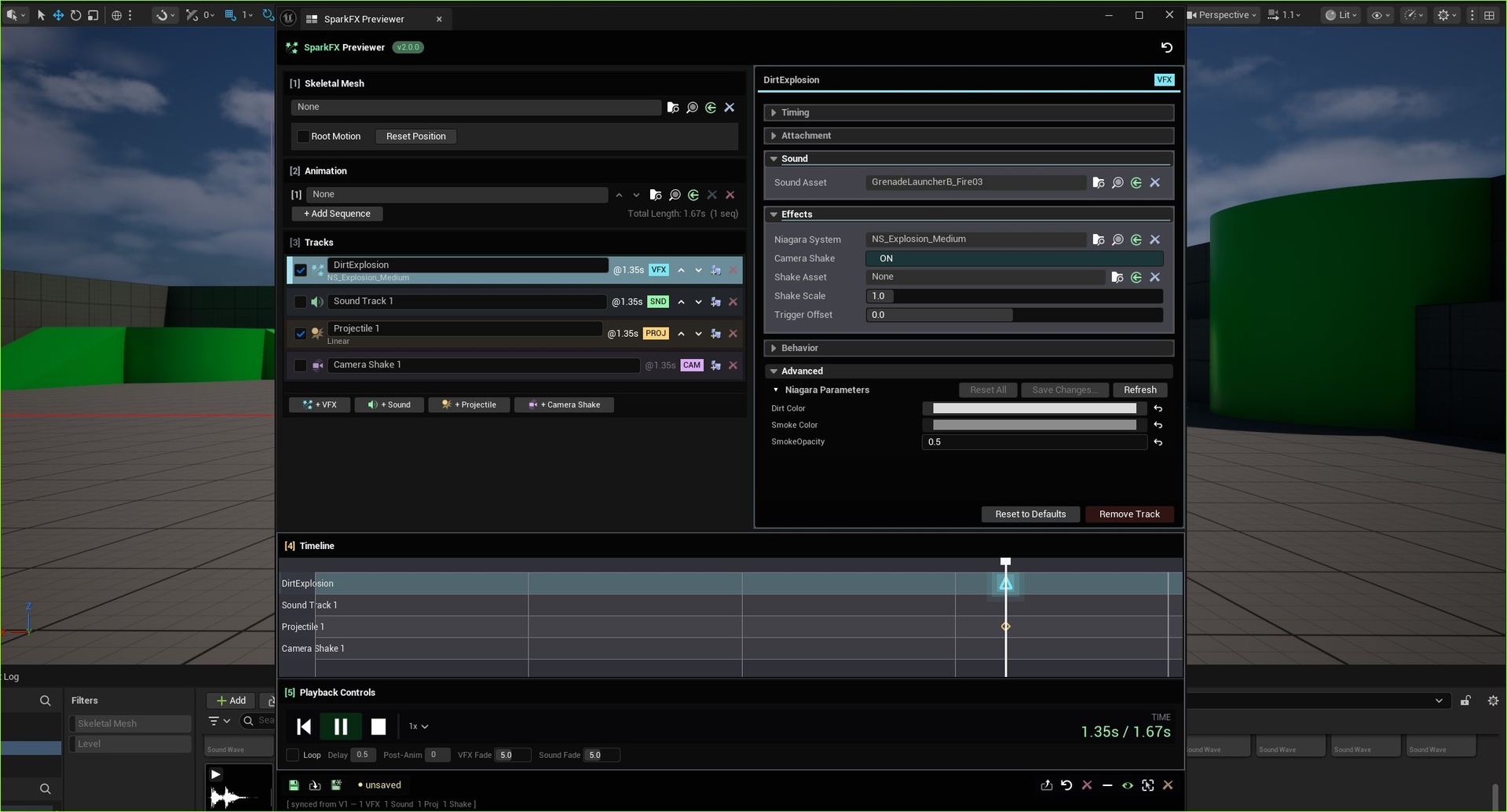This screenshot has height=812, width=1507.
Task: Open Dirt Color swatch
Action: pos(1034,408)
